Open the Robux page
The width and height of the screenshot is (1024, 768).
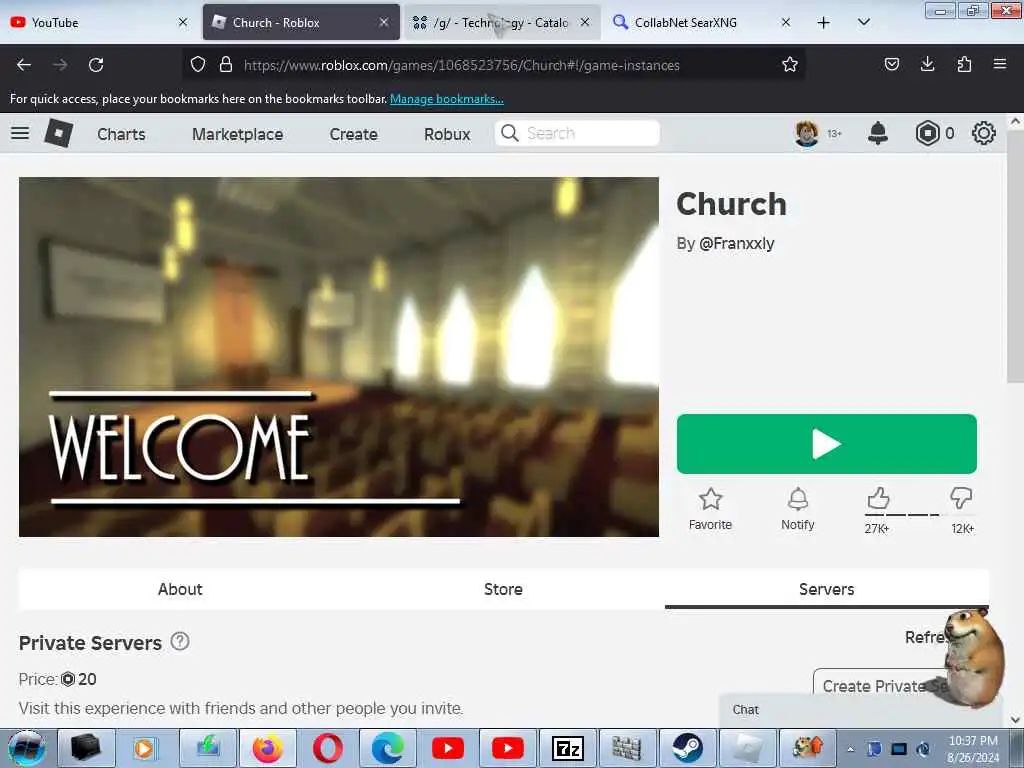pos(447,134)
